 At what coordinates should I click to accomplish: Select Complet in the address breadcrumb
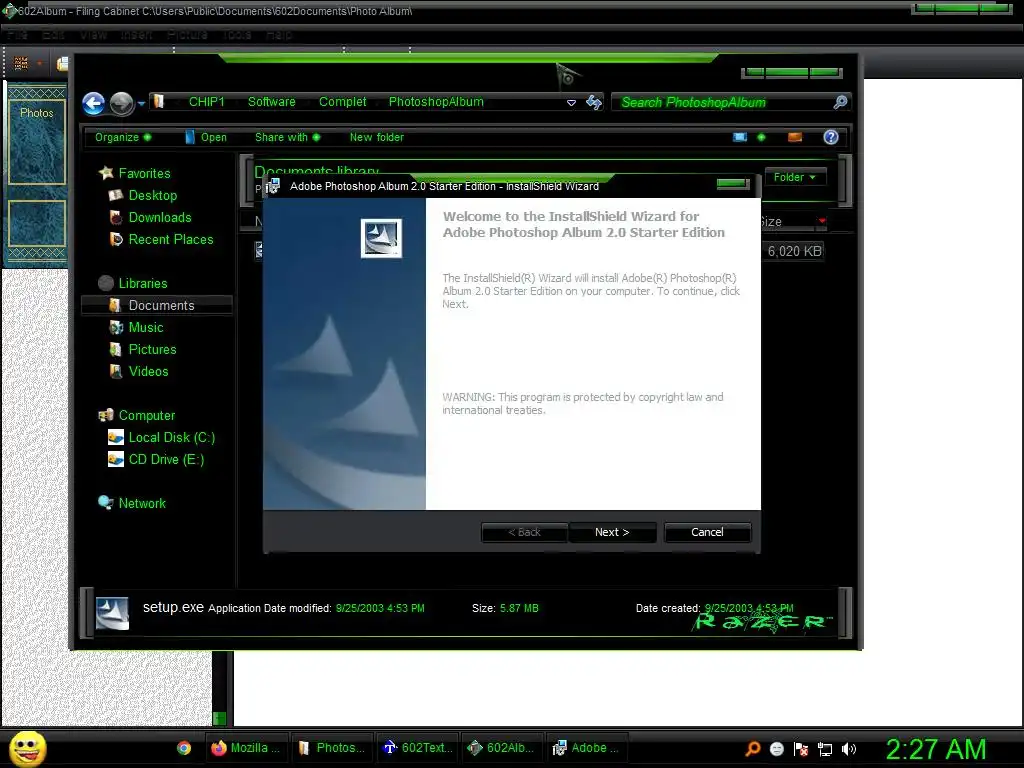pyautogui.click(x=342, y=102)
